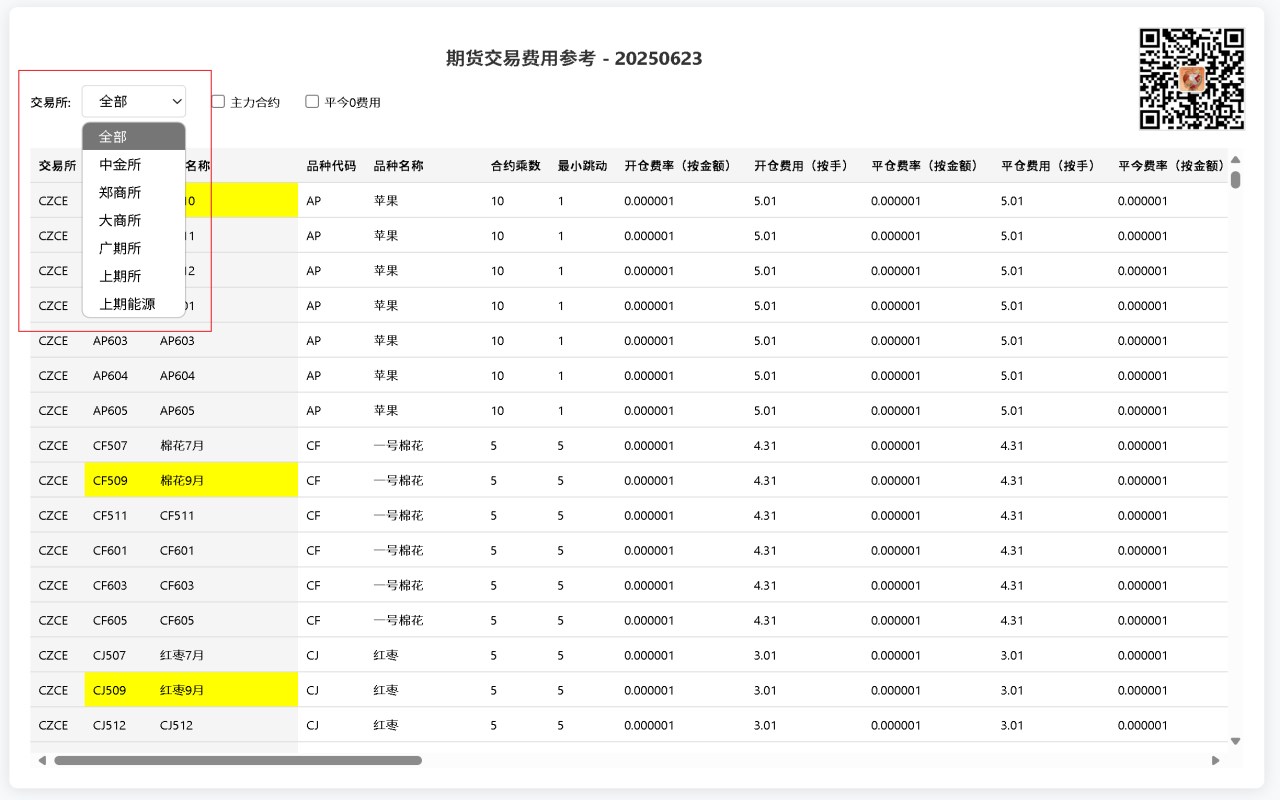Enable the 平今0费用 checkbox
This screenshot has height=800, width=1280.
tap(312, 101)
